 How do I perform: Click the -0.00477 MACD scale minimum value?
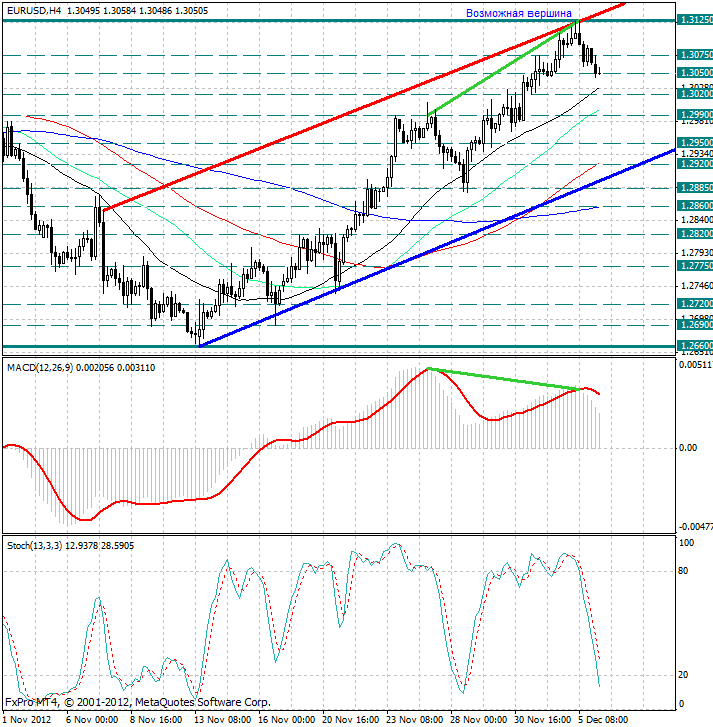coord(696,527)
